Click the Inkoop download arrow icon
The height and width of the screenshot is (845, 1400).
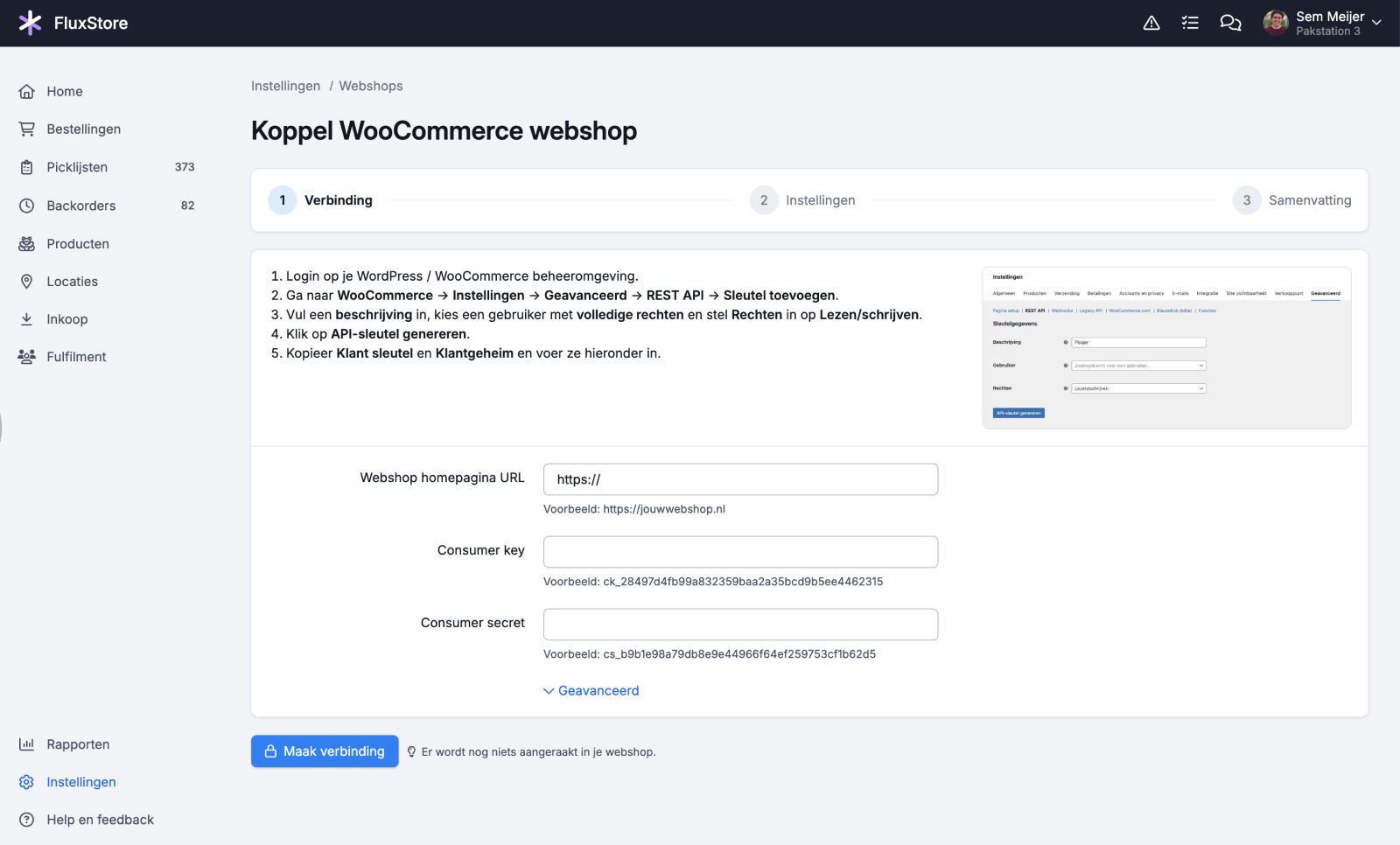pos(27,319)
